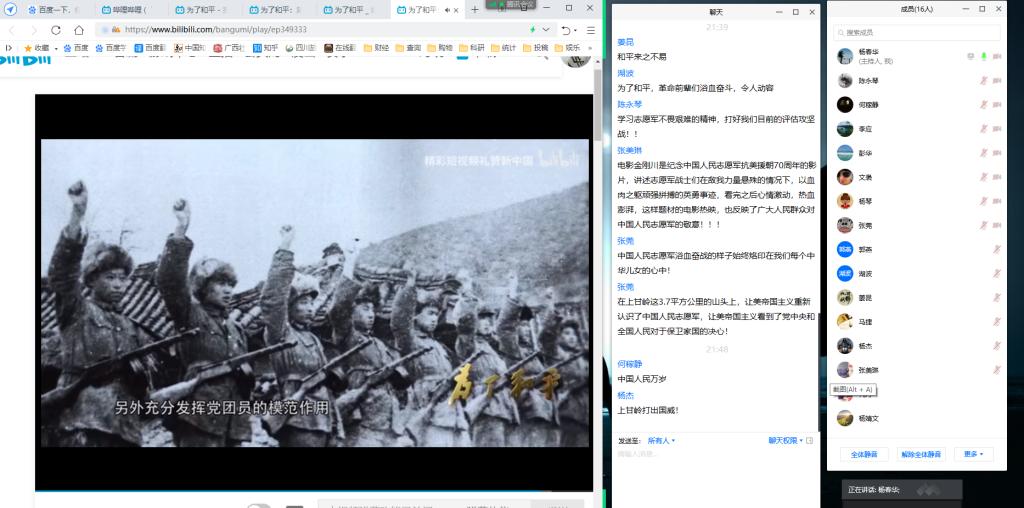This screenshot has width=1024, height=508.
Task: Click the 知乎 bookmark icon
Action: click(x=257, y=48)
